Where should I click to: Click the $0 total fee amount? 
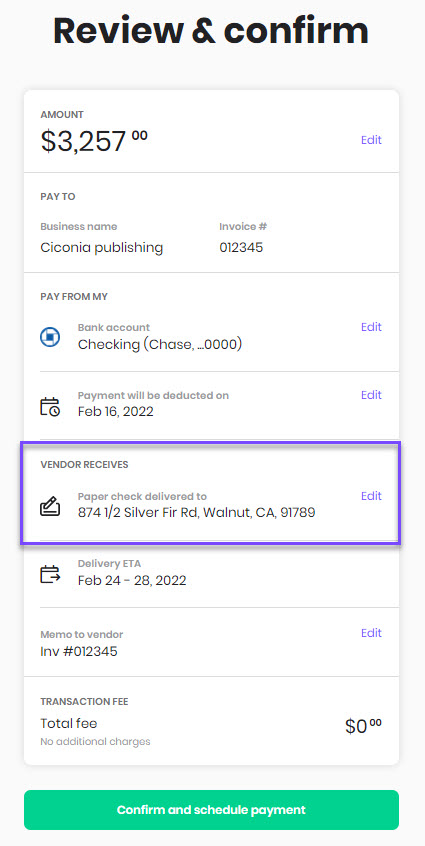click(x=363, y=726)
